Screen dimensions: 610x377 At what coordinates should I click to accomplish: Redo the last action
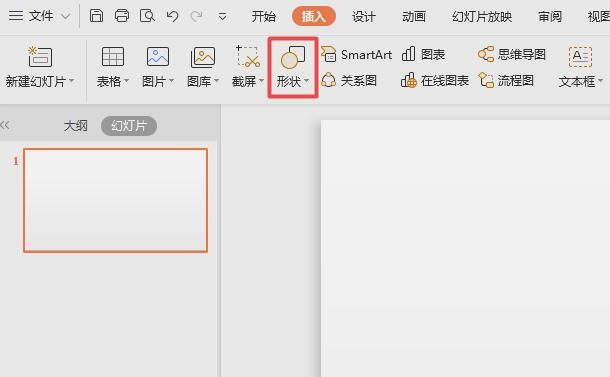196,16
